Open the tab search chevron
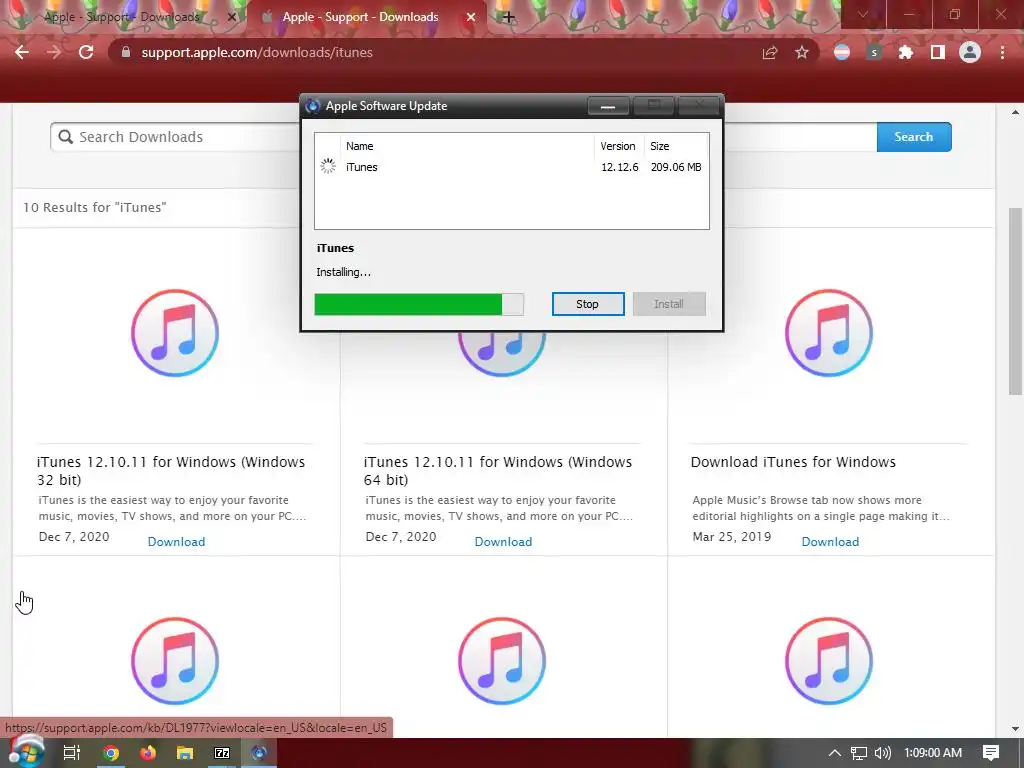 (863, 14)
